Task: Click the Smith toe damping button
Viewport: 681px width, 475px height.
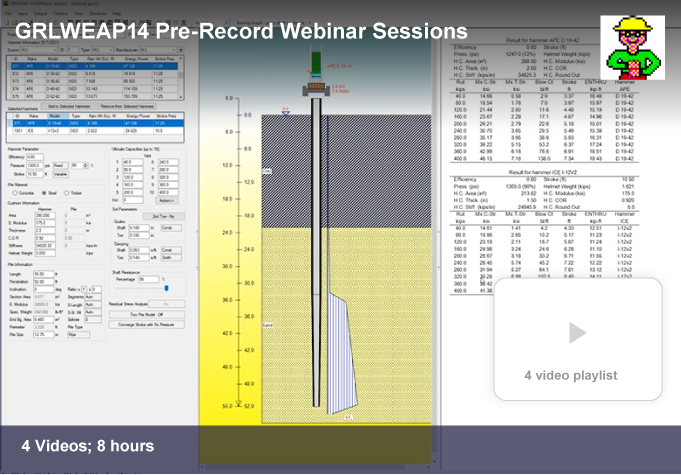Action: [x=171, y=258]
